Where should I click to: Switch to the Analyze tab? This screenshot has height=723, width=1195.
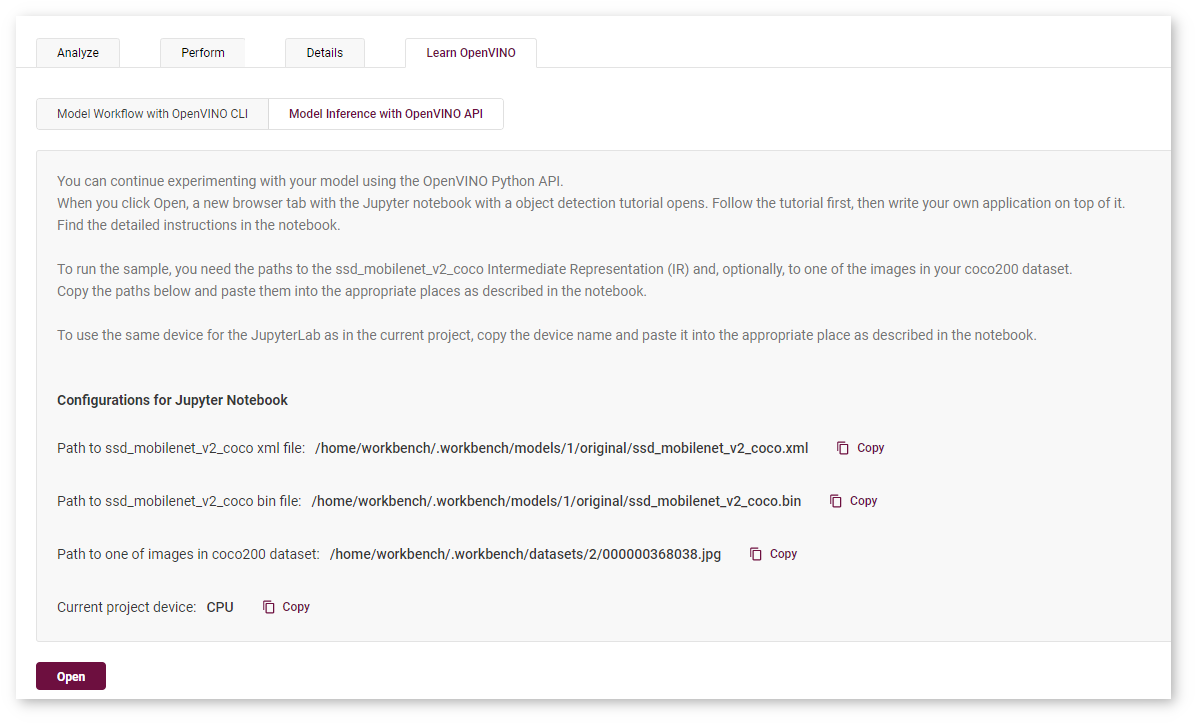coord(78,53)
